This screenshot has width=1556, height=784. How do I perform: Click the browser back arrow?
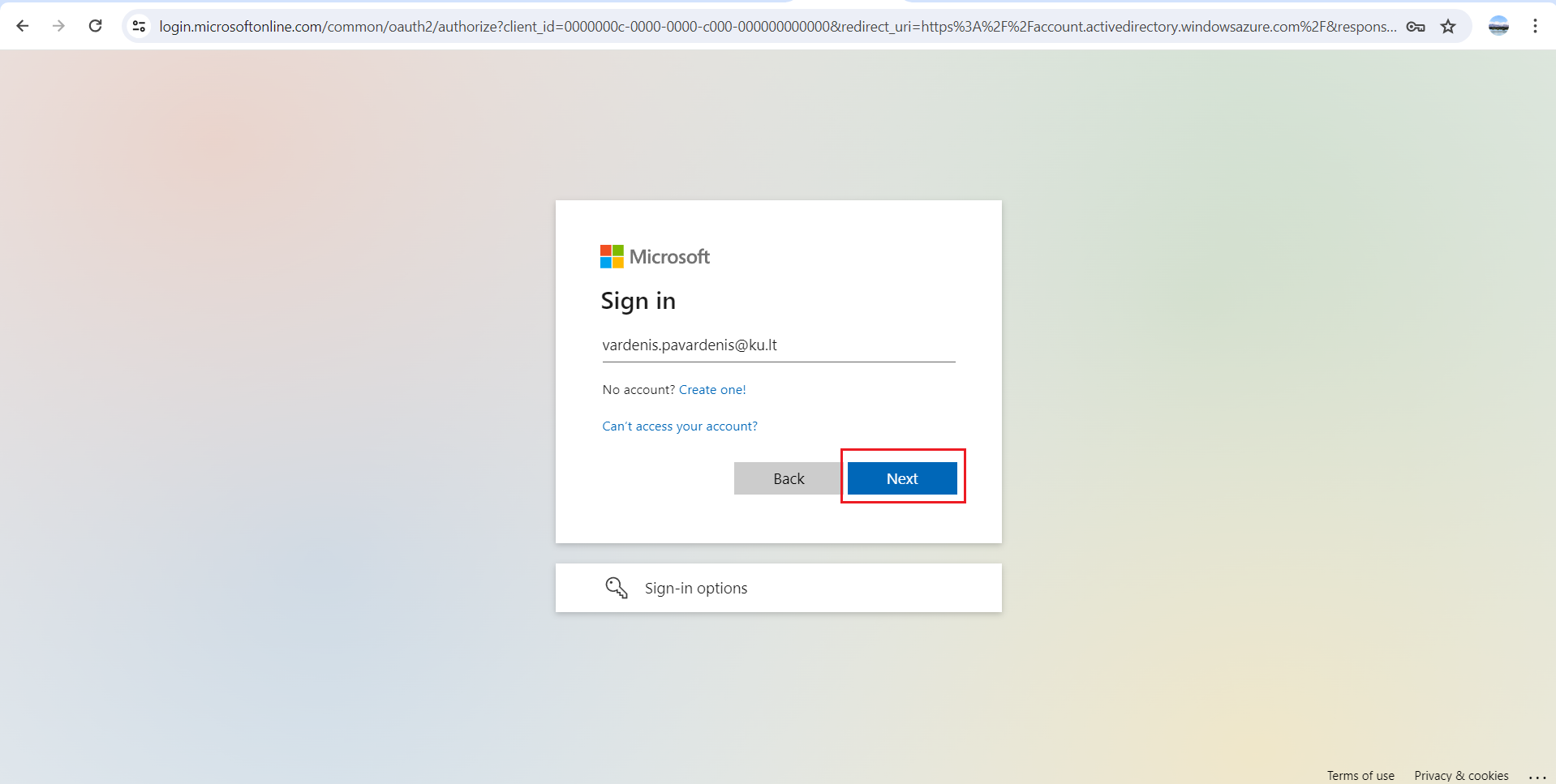[x=23, y=25]
